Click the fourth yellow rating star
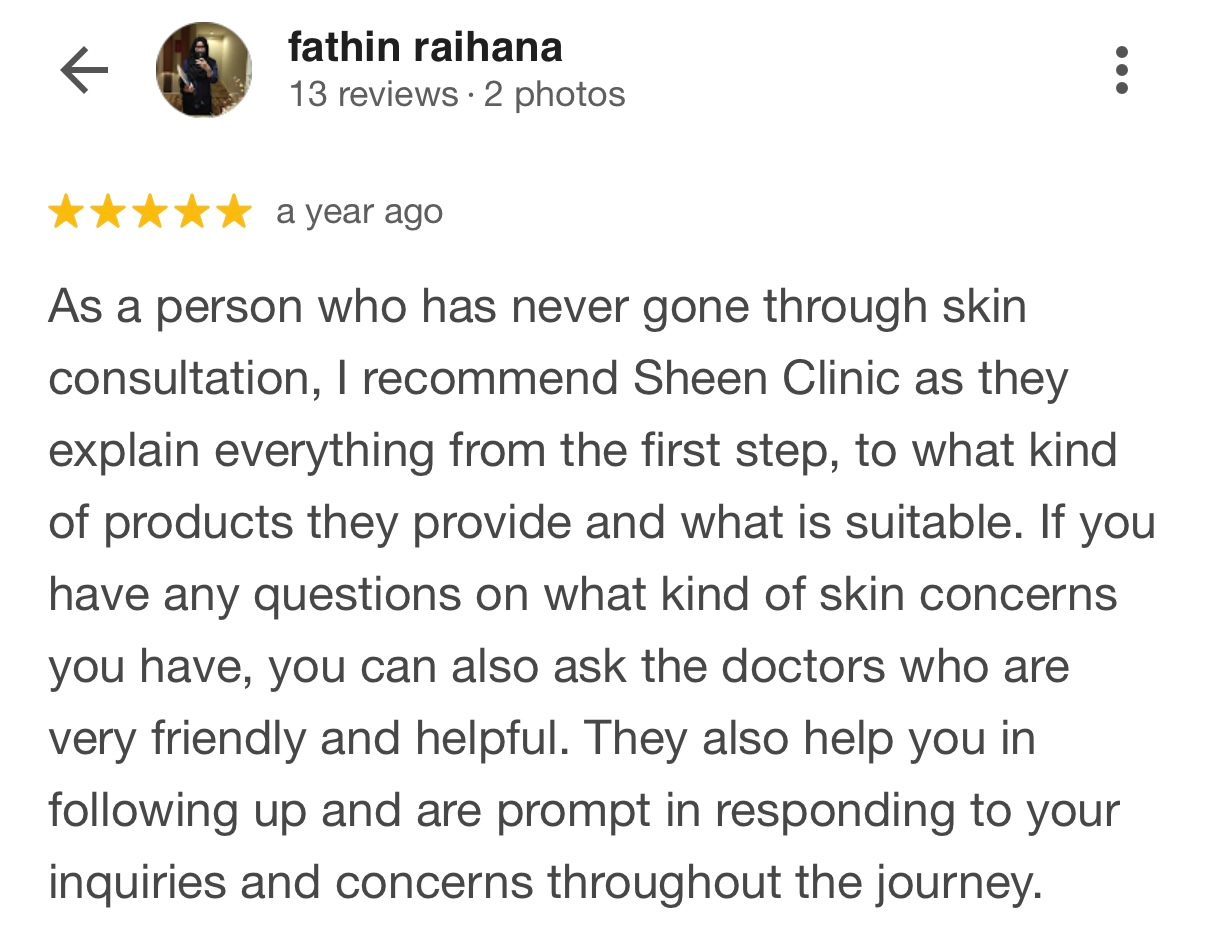The height and width of the screenshot is (943, 1206). pos(192,212)
